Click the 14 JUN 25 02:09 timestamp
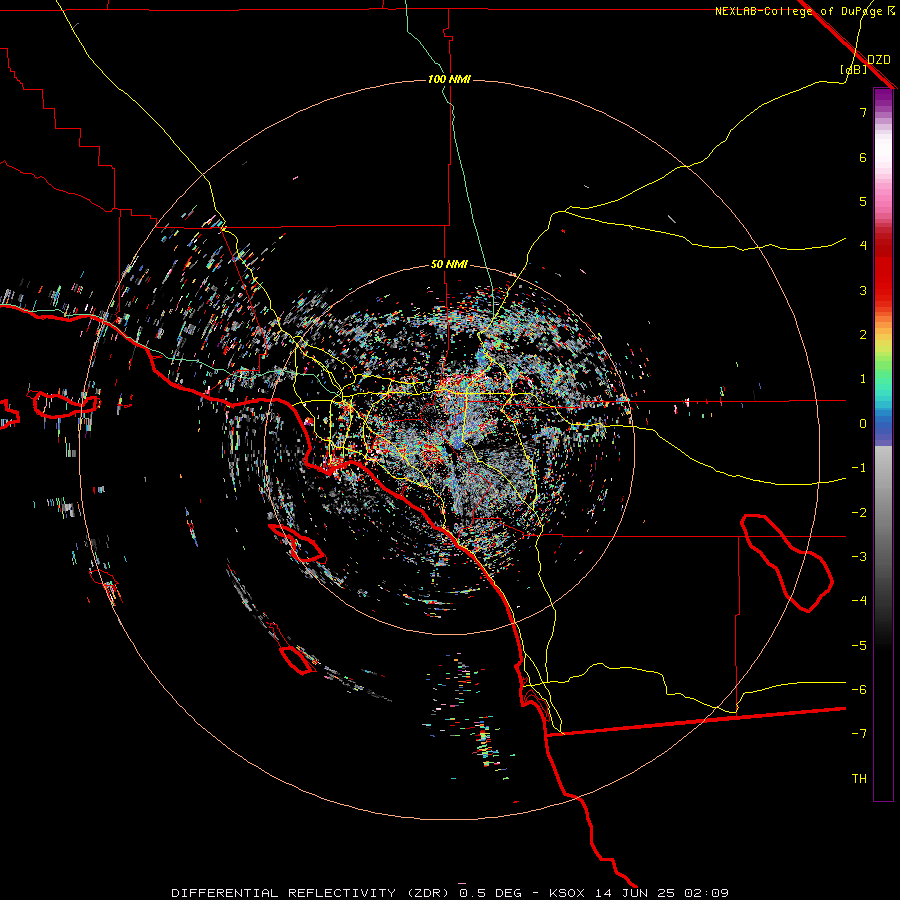Image resolution: width=900 pixels, height=900 pixels. pyautogui.click(x=662, y=893)
